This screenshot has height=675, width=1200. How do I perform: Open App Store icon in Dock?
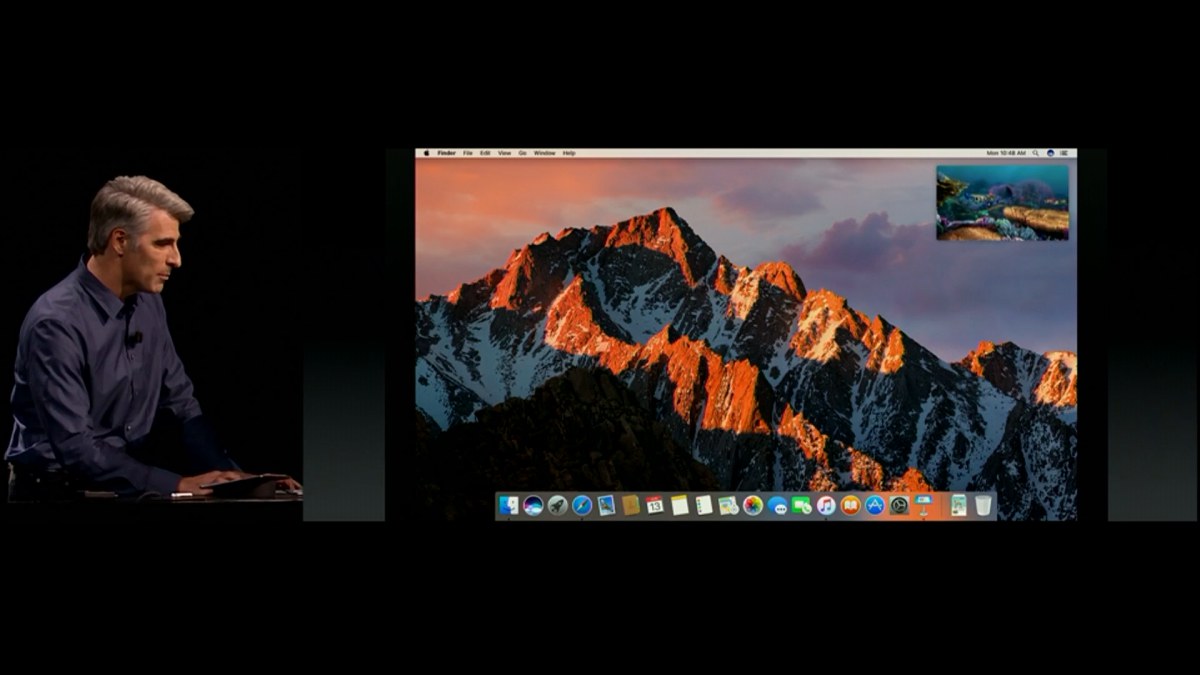coord(875,505)
